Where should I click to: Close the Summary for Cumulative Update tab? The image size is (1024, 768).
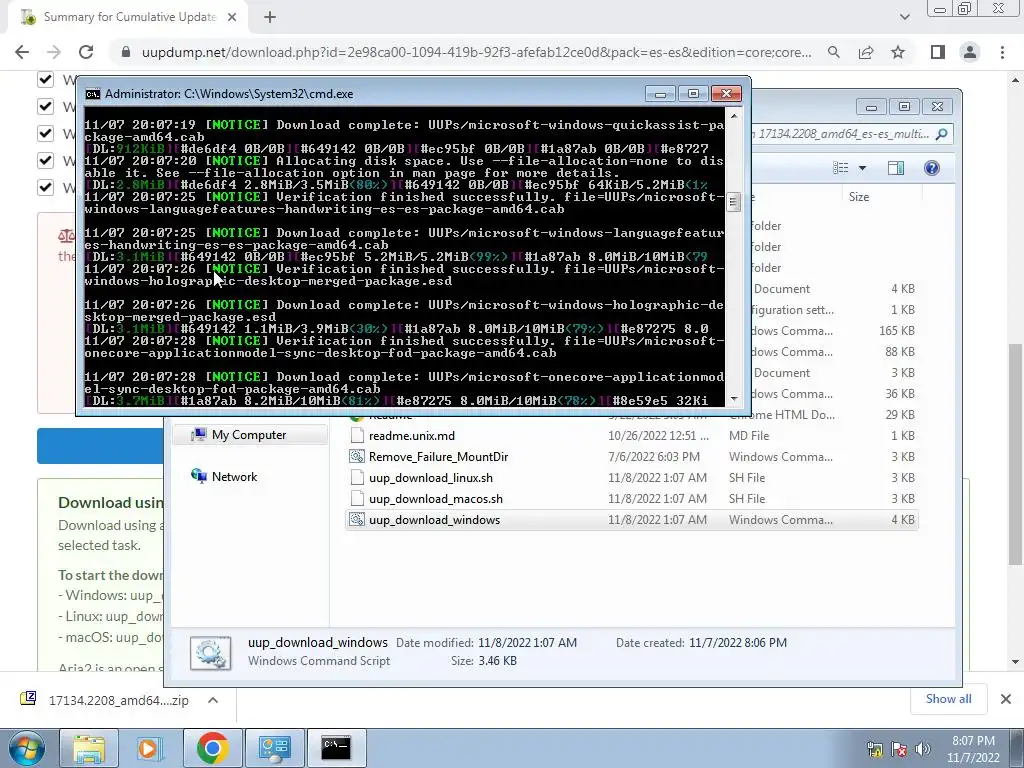(232, 18)
